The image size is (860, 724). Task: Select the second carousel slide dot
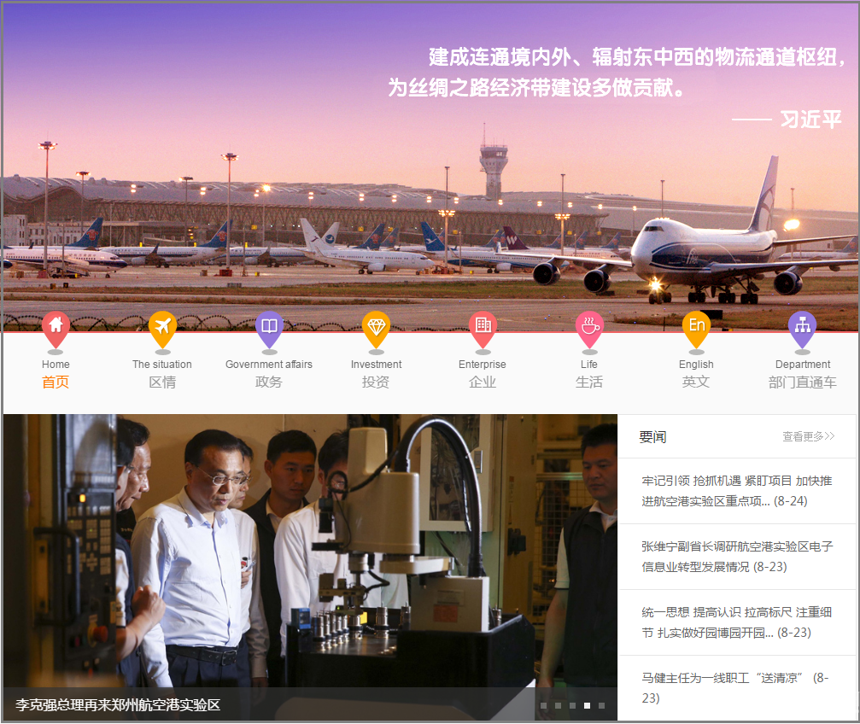coord(558,706)
